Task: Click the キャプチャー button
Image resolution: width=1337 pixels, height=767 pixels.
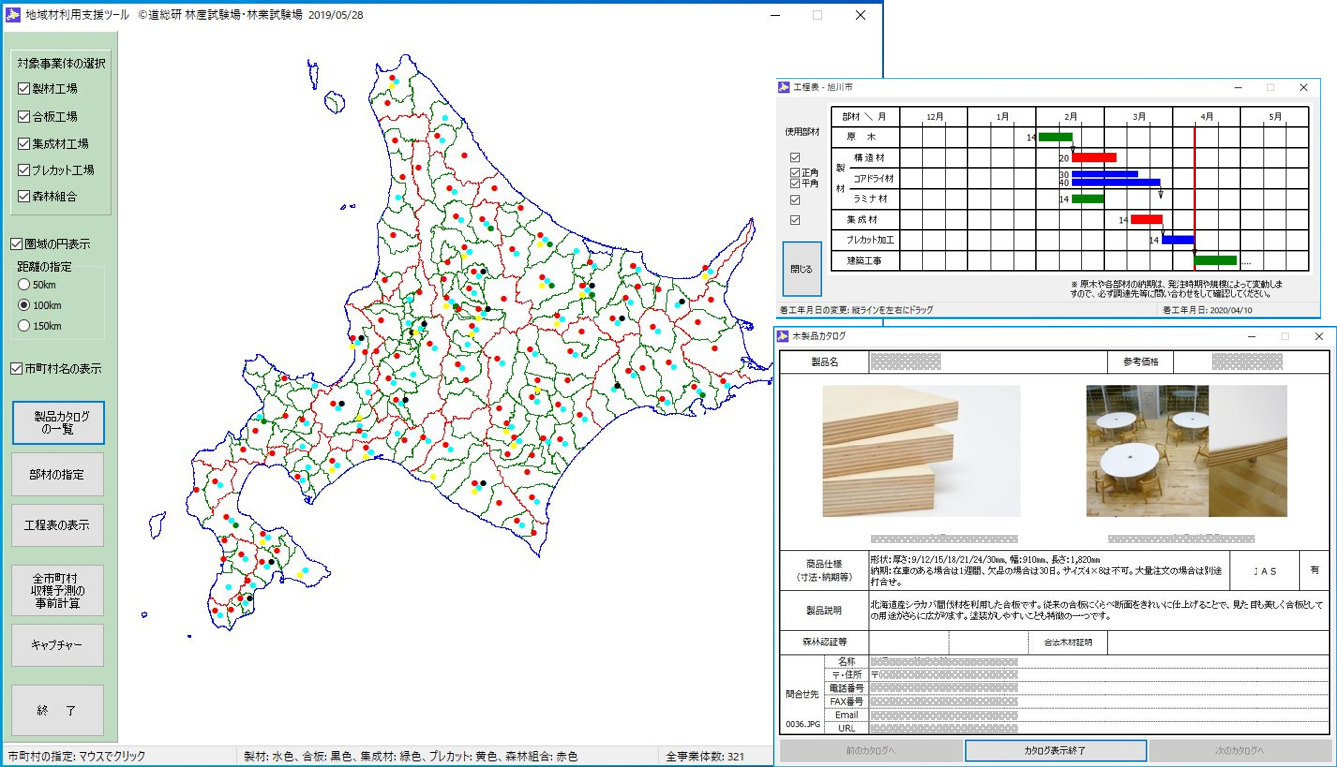Action: click(59, 646)
